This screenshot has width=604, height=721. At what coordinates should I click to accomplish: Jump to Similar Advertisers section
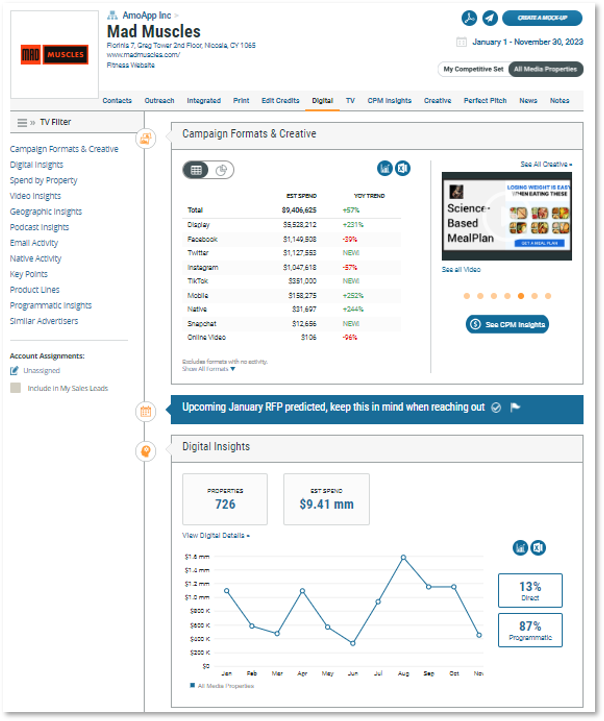[x=44, y=321]
